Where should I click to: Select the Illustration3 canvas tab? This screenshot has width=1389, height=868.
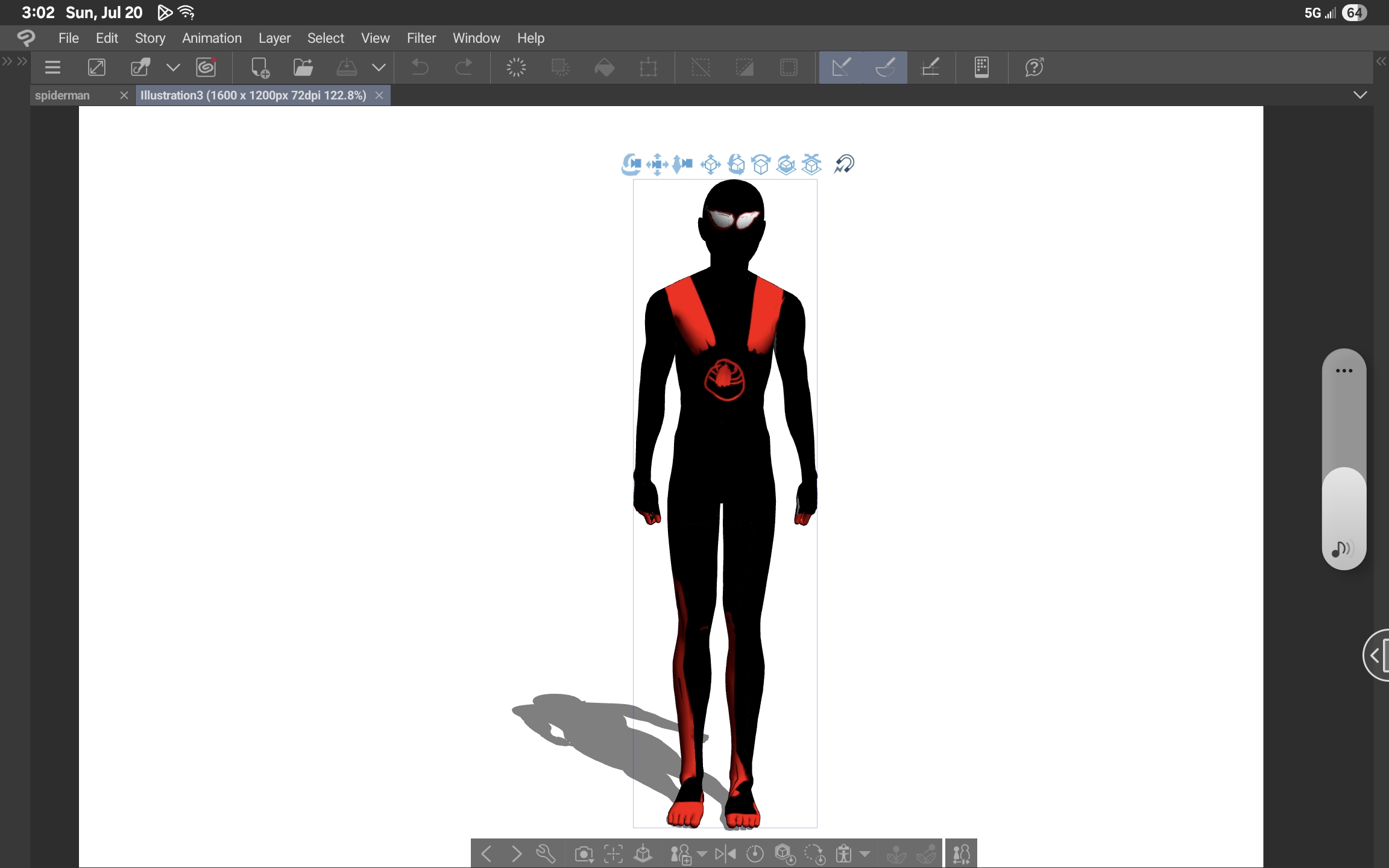pos(253,95)
